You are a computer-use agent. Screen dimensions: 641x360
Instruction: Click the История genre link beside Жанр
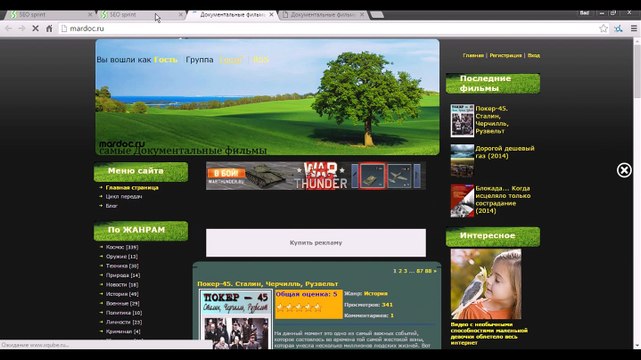(x=376, y=293)
